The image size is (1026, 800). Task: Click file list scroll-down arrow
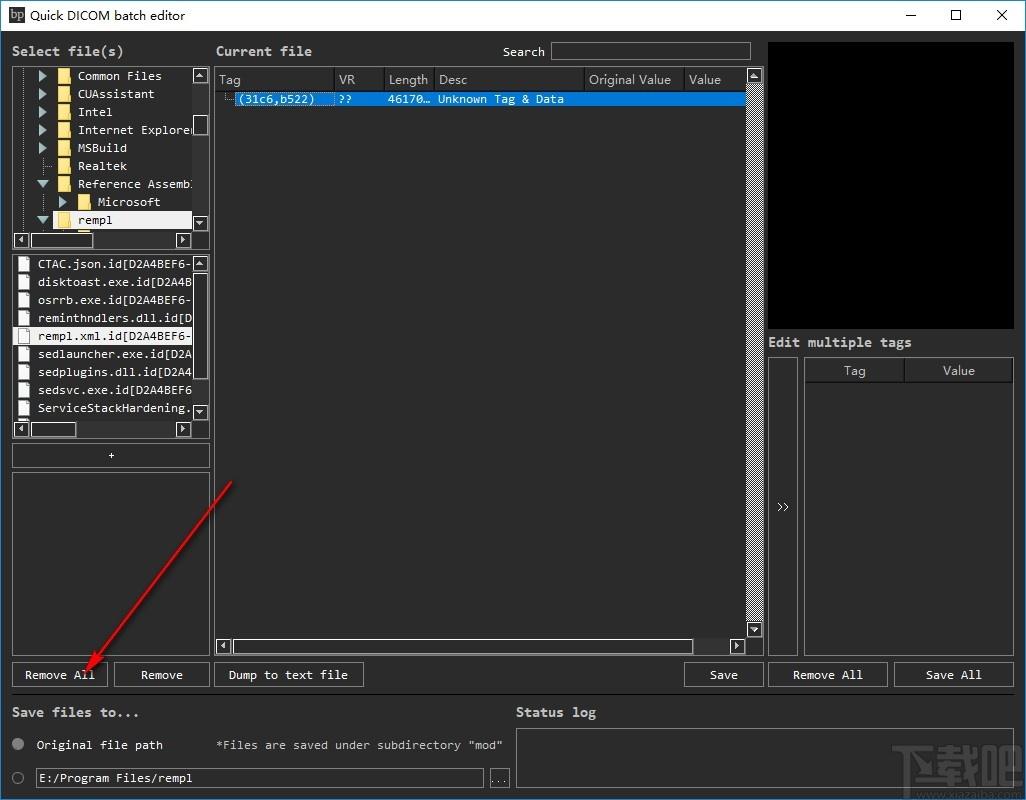coord(201,412)
